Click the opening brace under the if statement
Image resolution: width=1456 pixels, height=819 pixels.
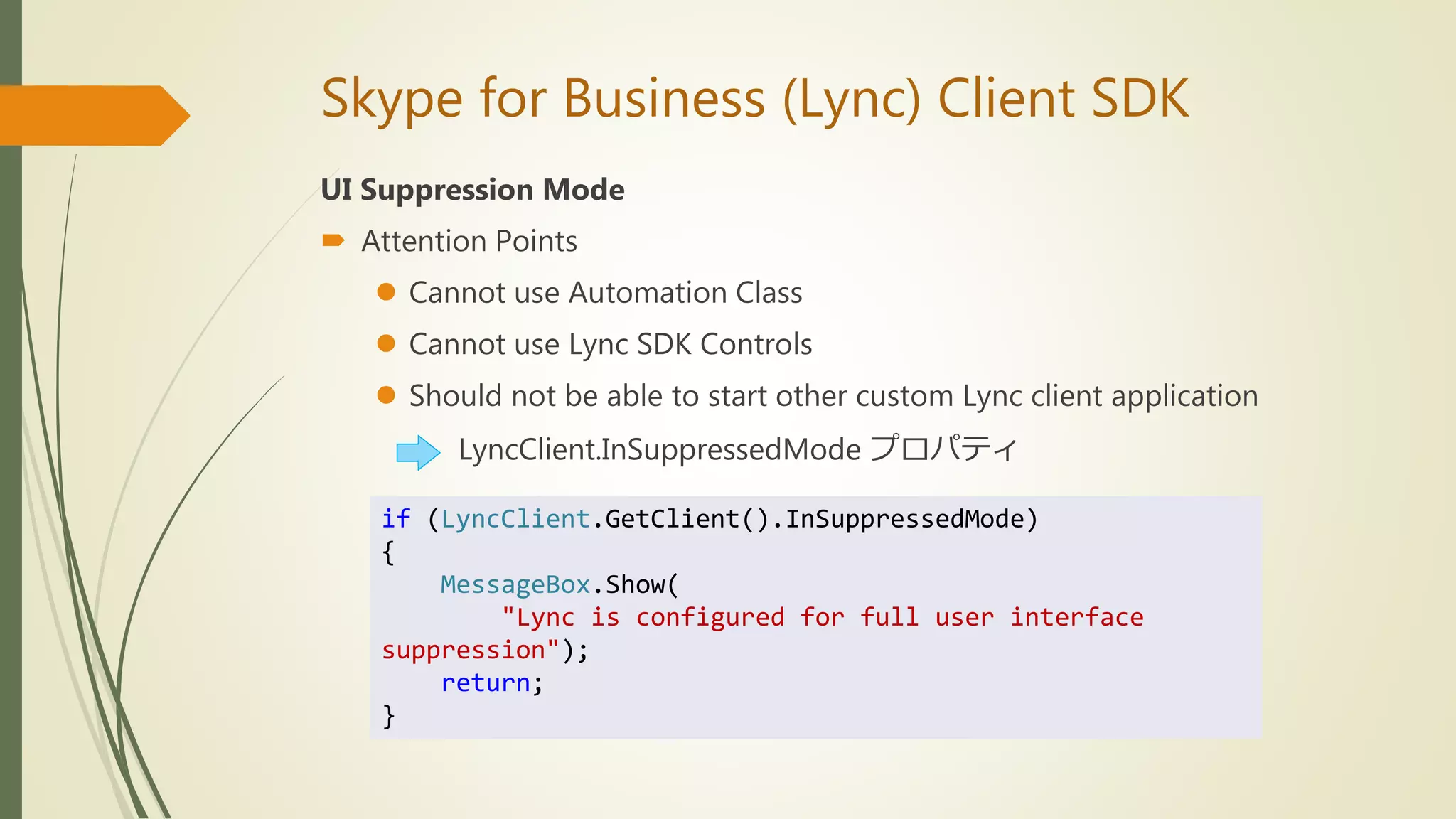click(388, 552)
